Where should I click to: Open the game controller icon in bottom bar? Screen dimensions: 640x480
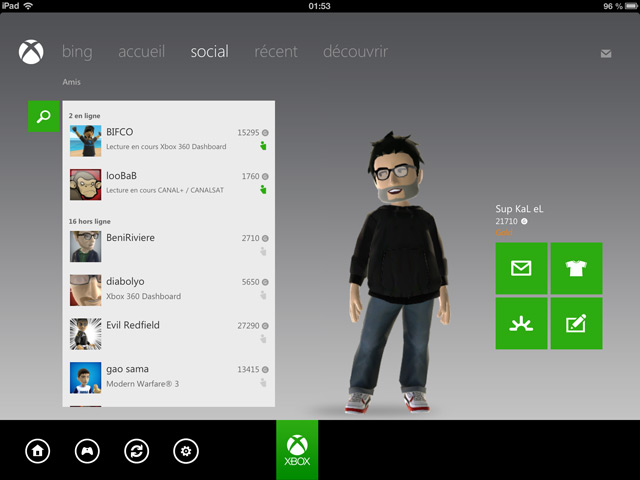pyautogui.click(x=88, y=451)
